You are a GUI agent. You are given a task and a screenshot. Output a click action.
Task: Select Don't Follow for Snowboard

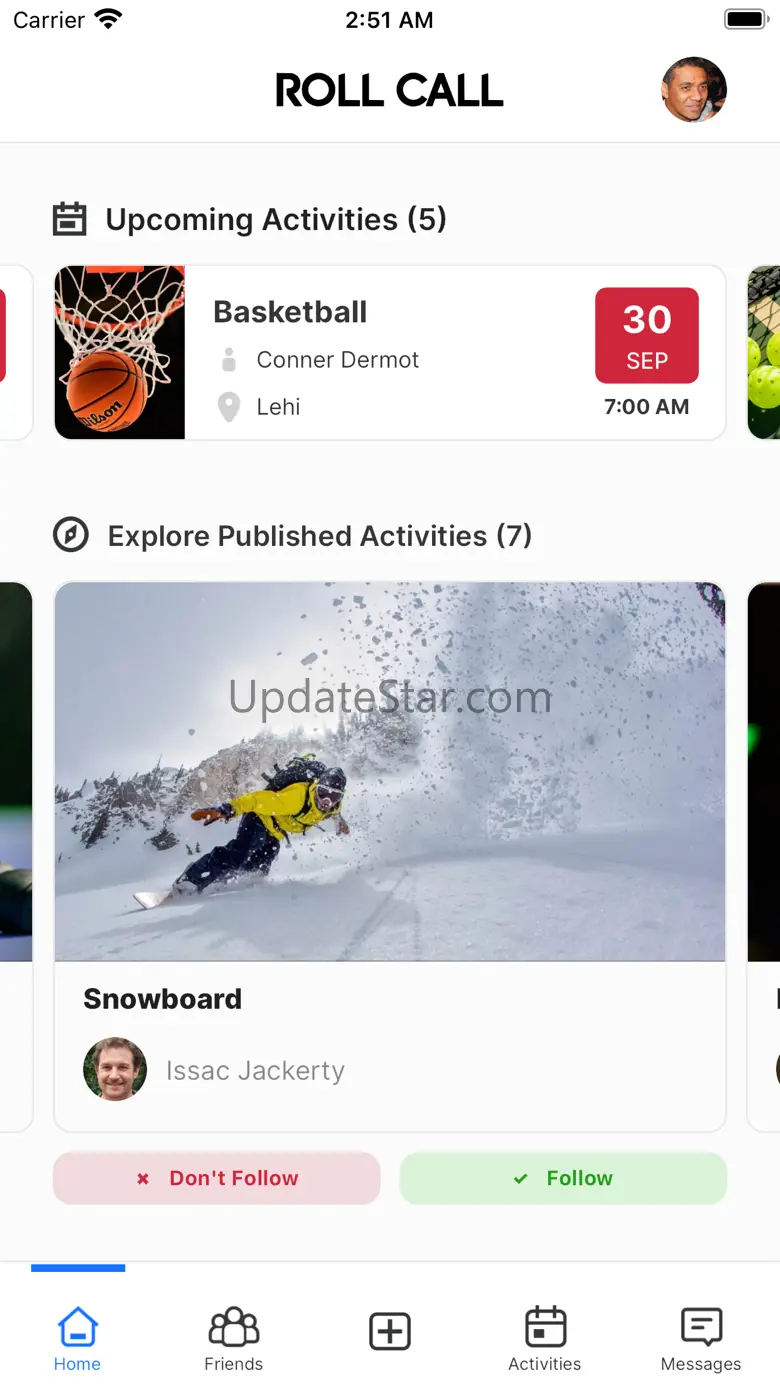(x=217, y=1178)
